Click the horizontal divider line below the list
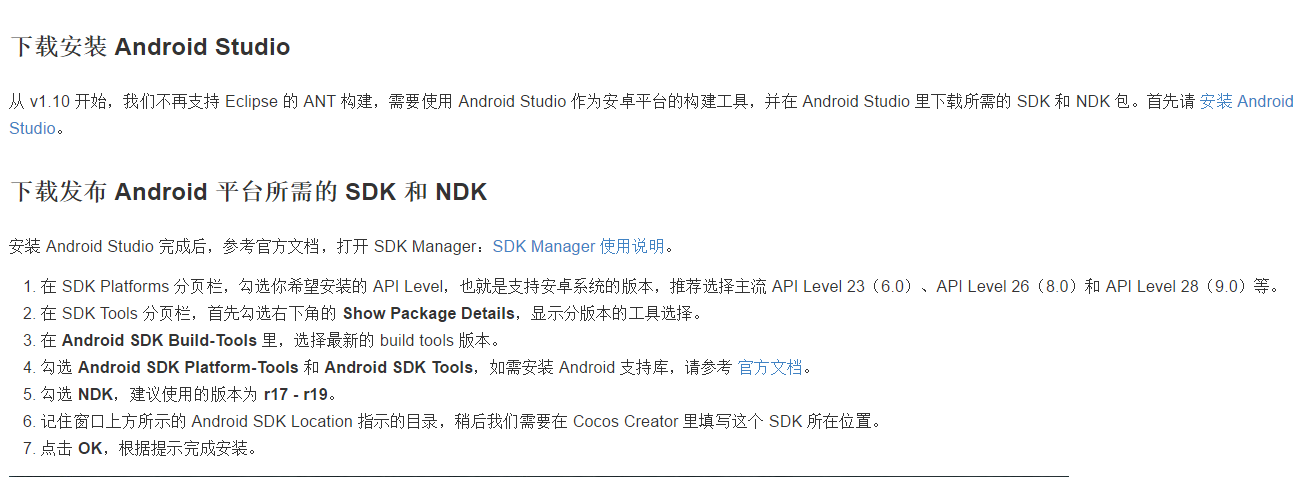Screen dimensions: 1307x477 (x=538, y=476)
